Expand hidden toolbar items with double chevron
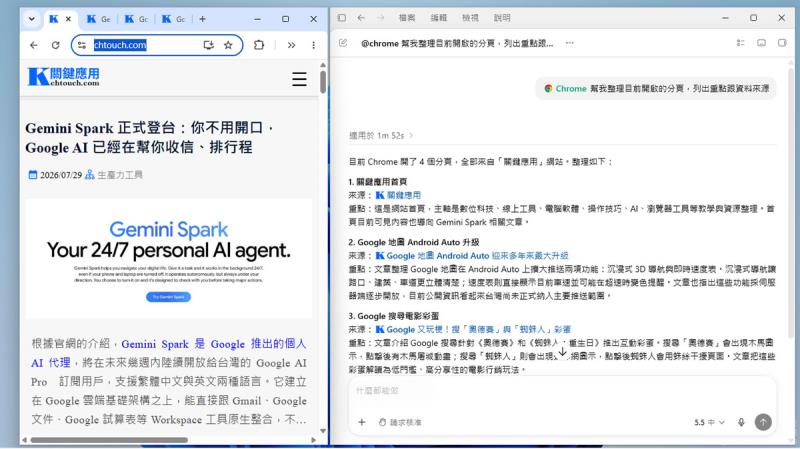800x449 pixels. point(291,45)
